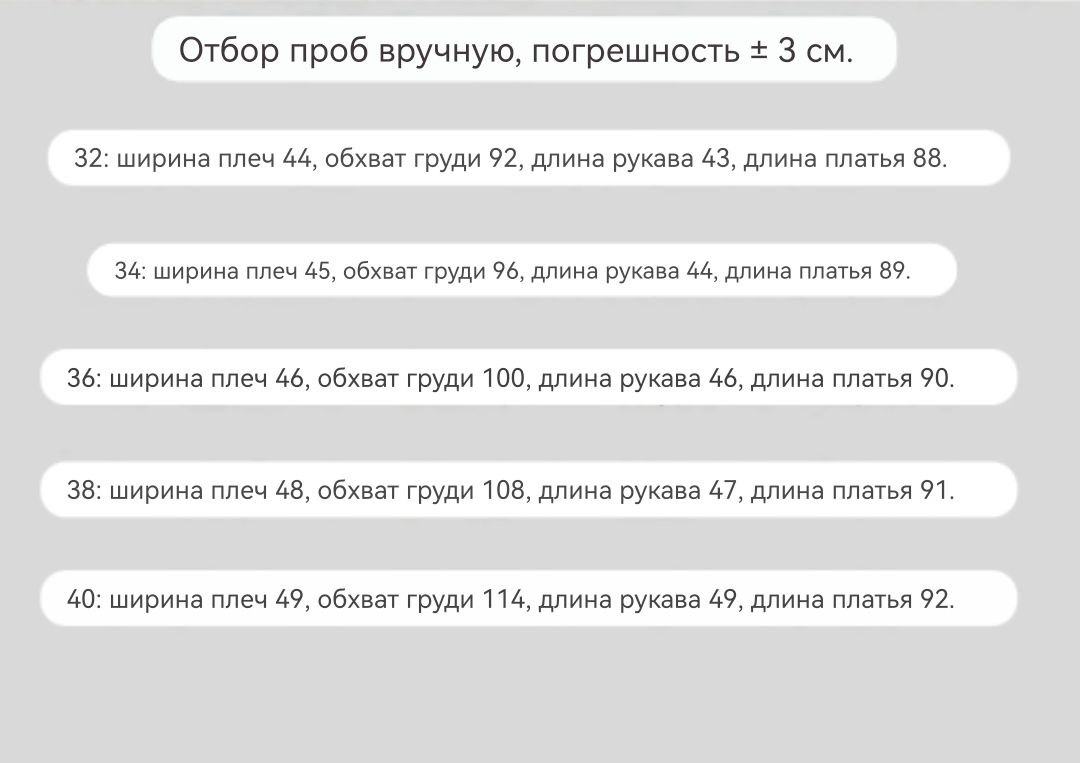Click the text 'длина платья 88'
1080x763 pixels.
[842, 158]
